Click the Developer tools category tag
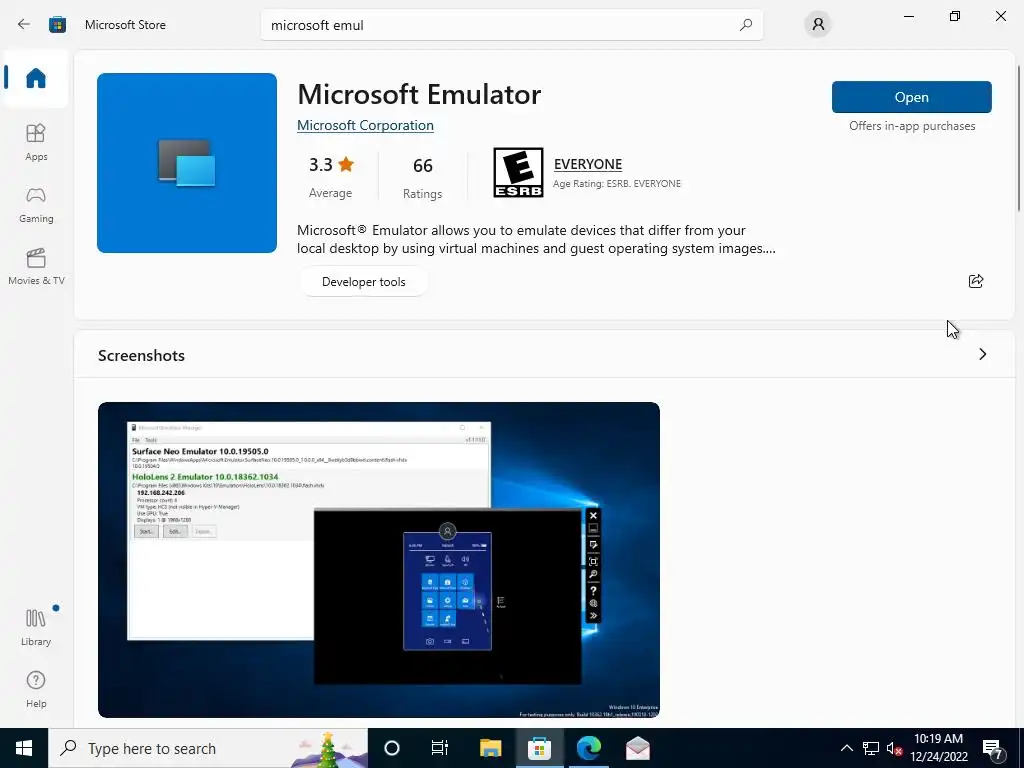This screenshot has height=768, width=1024. 364,281
